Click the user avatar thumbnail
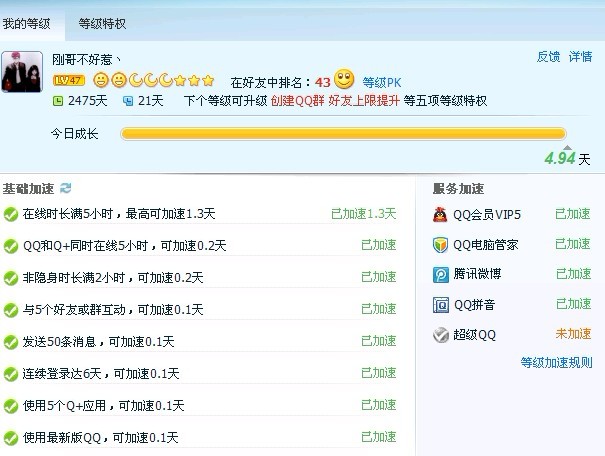 (22, 72)
